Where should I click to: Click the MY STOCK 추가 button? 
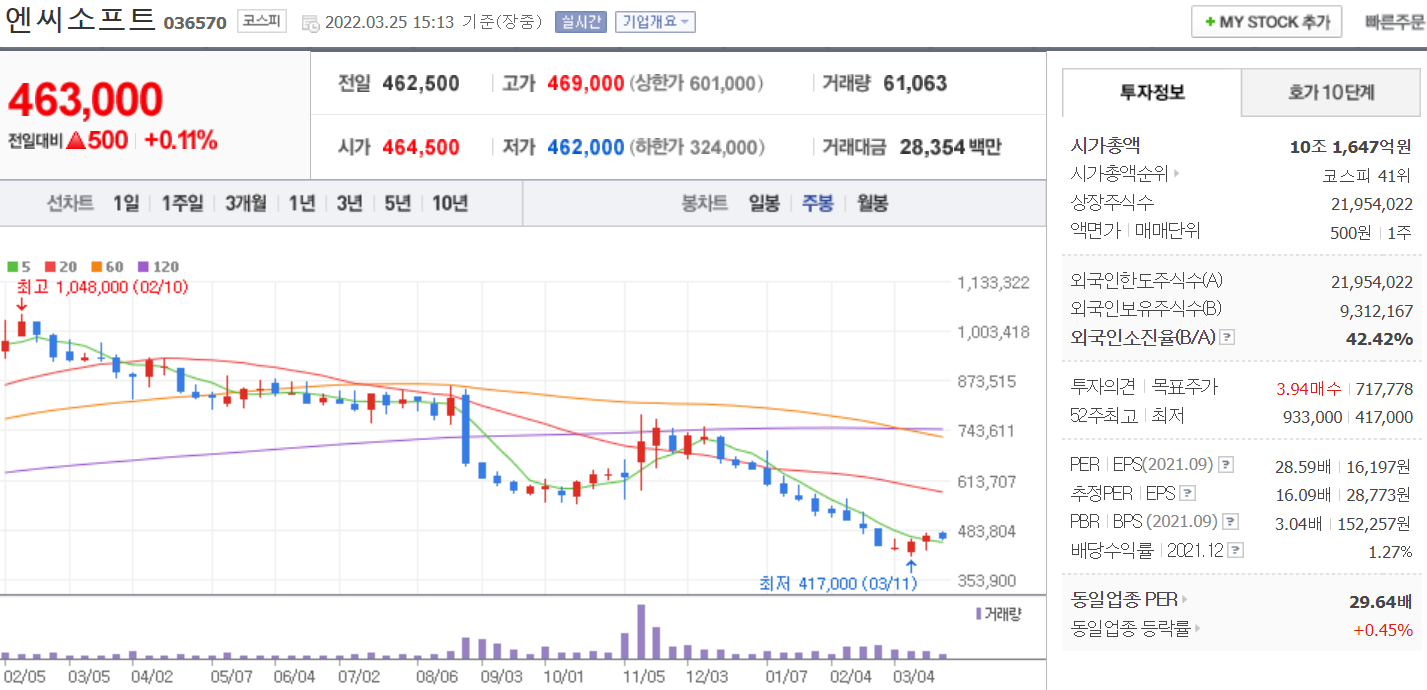(x=1266, y=22)
